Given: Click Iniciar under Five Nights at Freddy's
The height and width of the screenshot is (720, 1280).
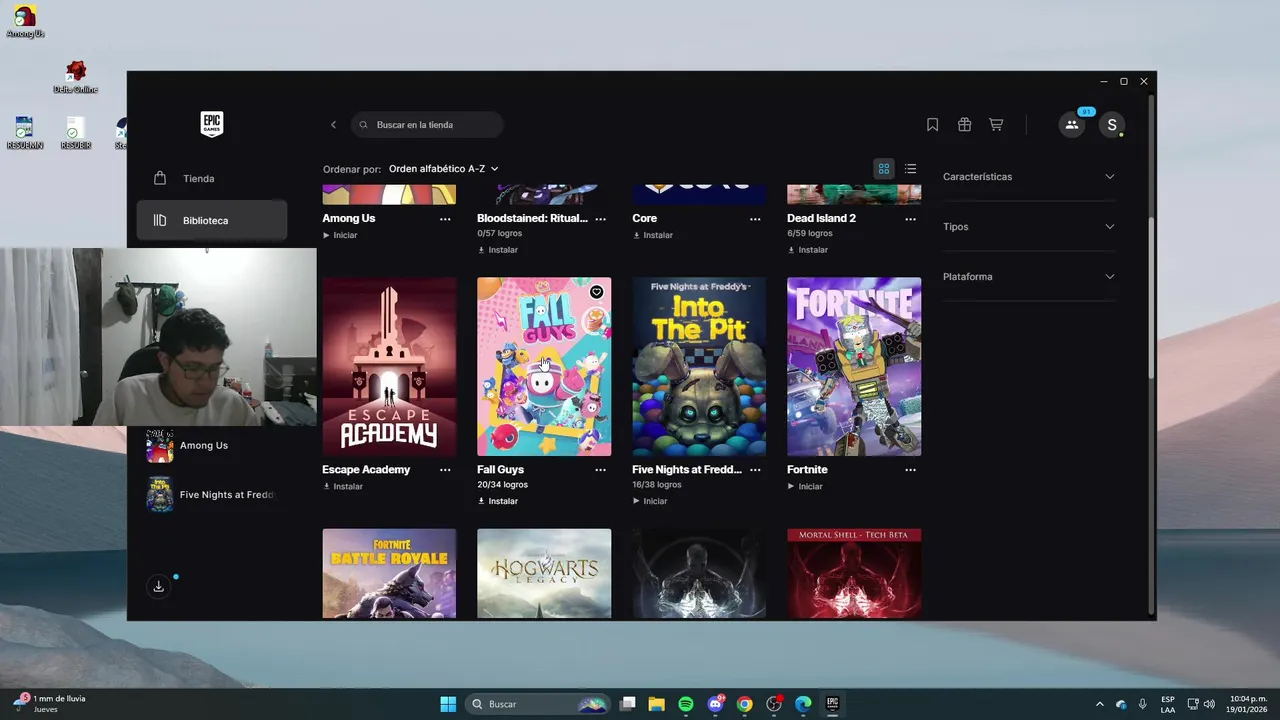Looking at the screenshot, I should pyautogui.click(x=650, y=501).
